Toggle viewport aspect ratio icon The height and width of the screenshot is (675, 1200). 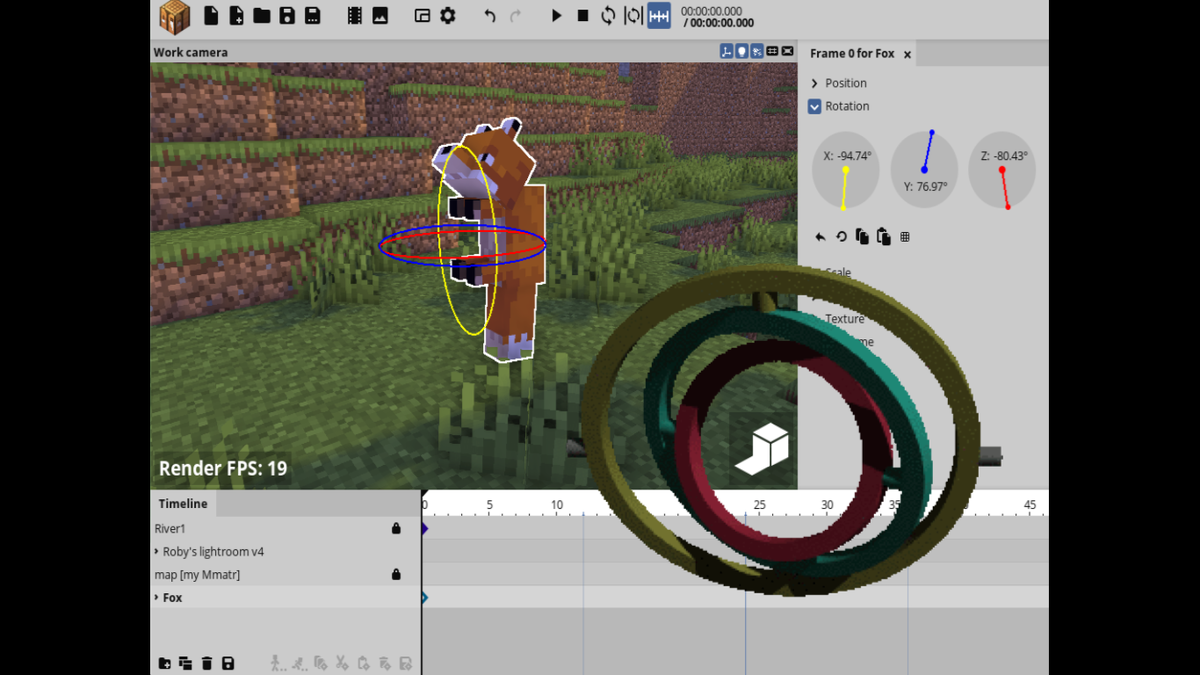click(x=772, y=52)
